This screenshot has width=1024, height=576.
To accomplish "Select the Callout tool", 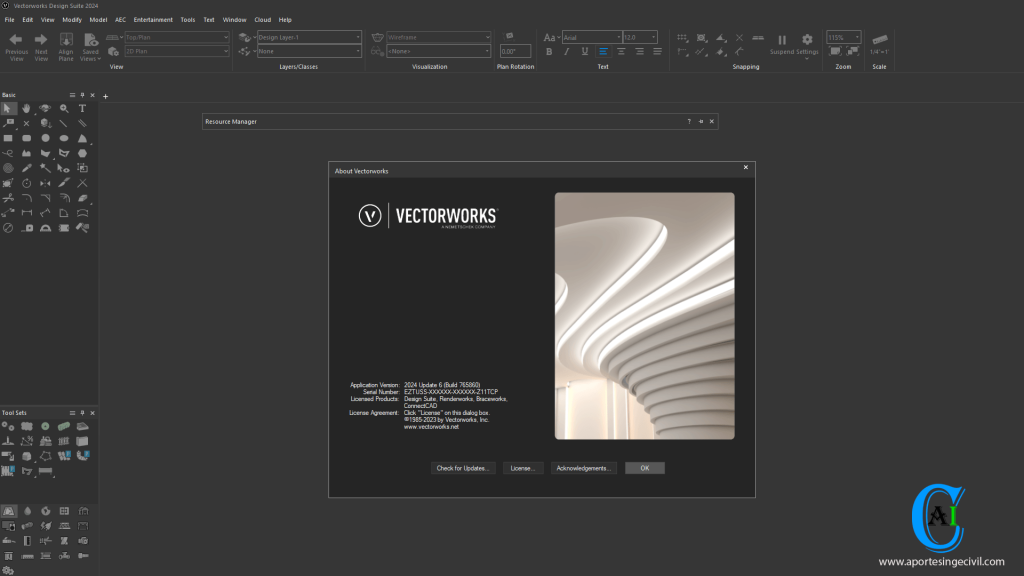I will (x=8, y=123).
